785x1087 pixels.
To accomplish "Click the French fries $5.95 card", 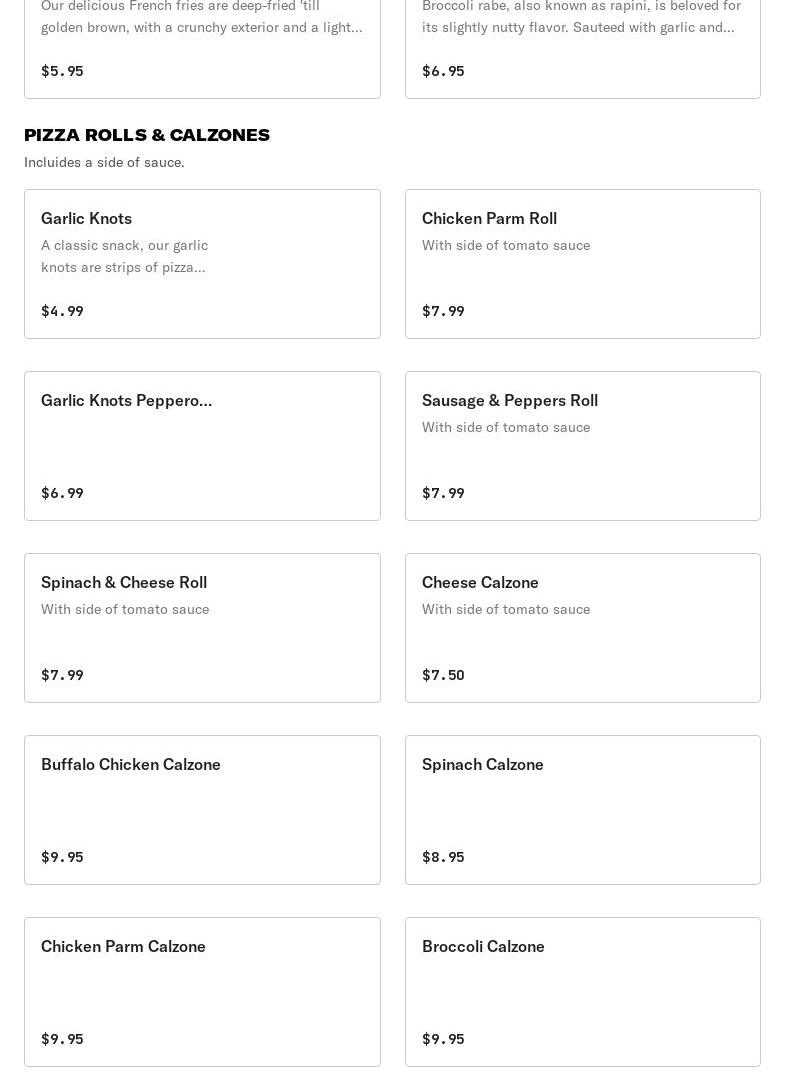I will (202, 50).
